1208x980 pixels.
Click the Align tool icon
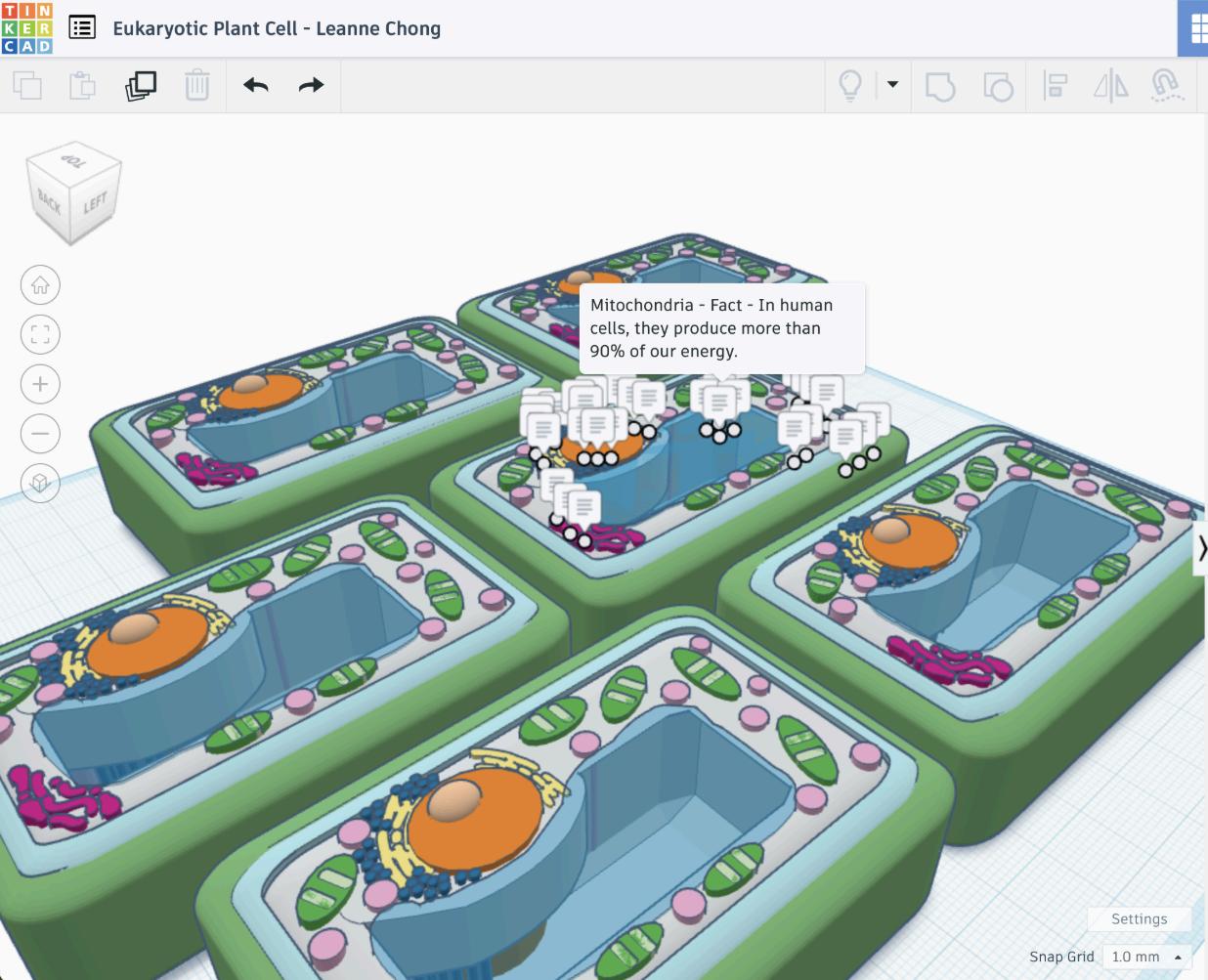pyautogui.click(x=1055, y=85)
